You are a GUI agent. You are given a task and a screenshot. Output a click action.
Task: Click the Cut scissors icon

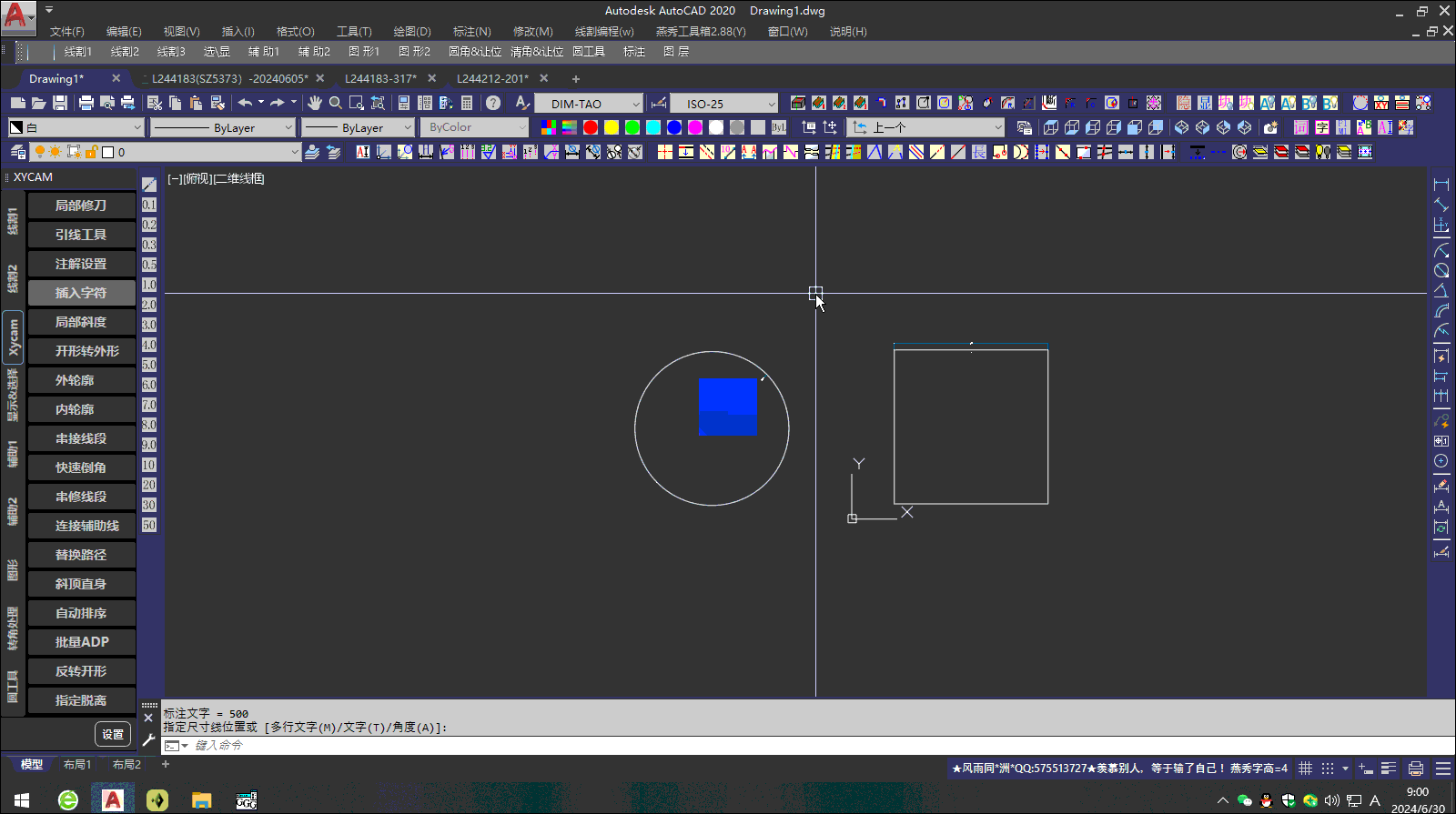[155, 103]
